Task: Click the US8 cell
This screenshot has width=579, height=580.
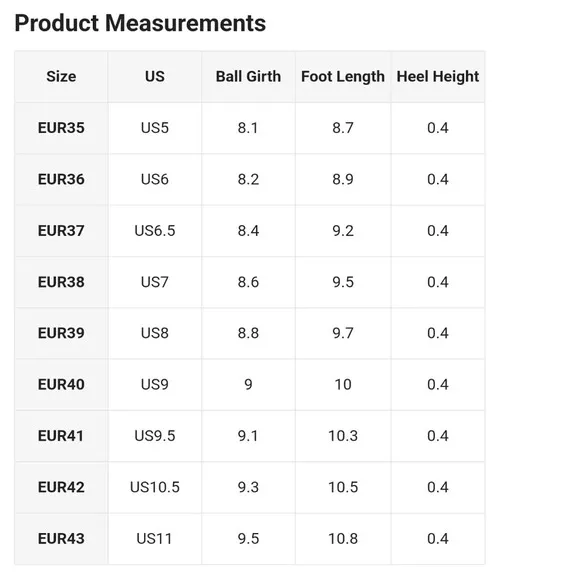Action: tap(155, 333)
